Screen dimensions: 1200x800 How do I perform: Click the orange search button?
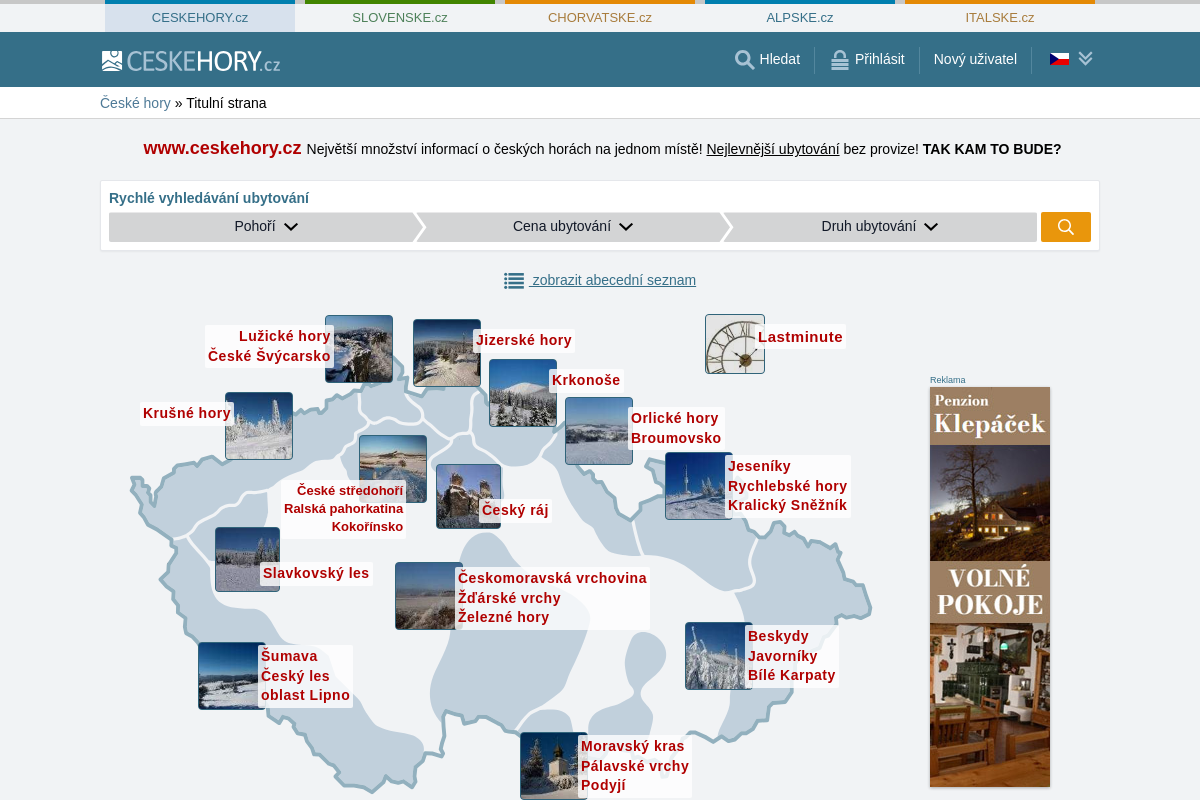tap(1065, 227)
